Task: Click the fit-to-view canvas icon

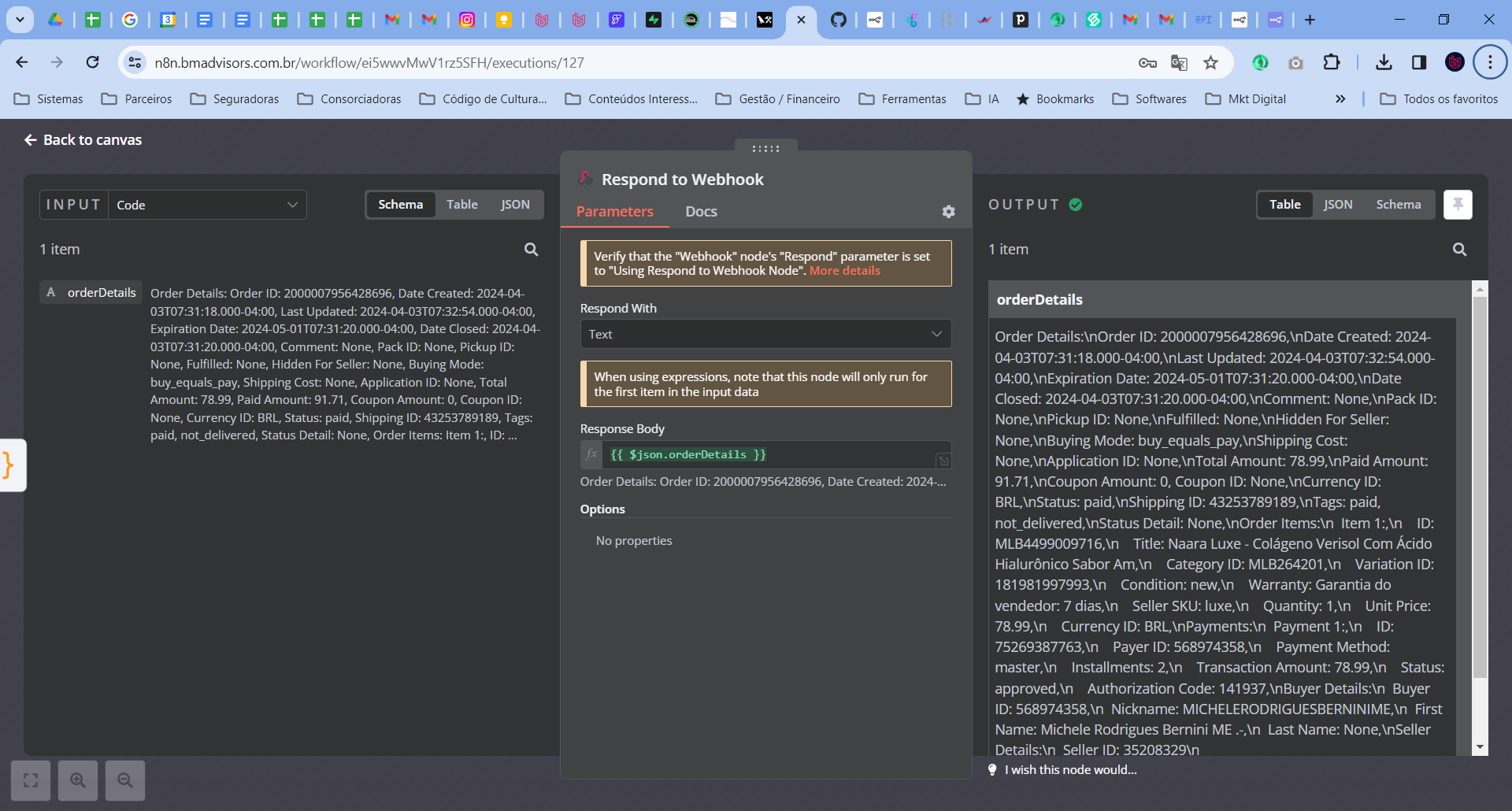Action: click(x=31, y=780)
